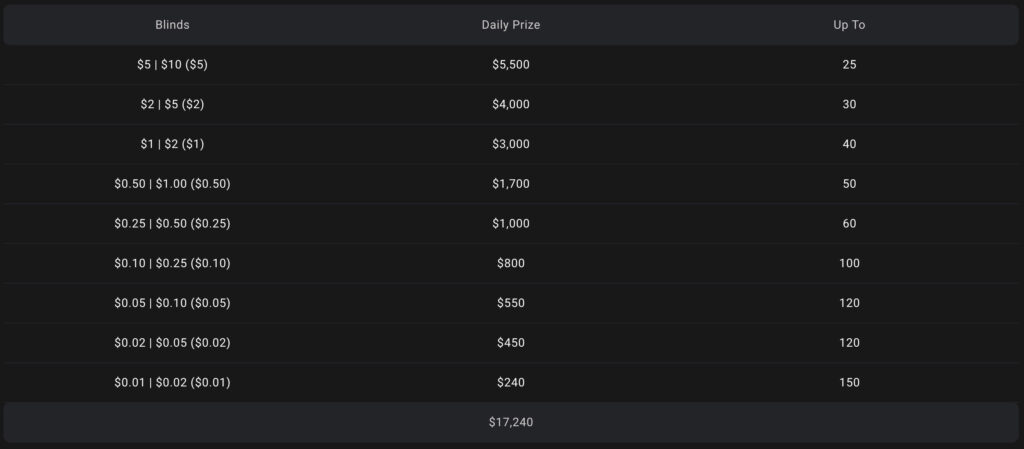Choose the $0.01 | $0.02 ($0.01) blinds cell
Viewport: 1024px width, 449px height.
[172, 382]
